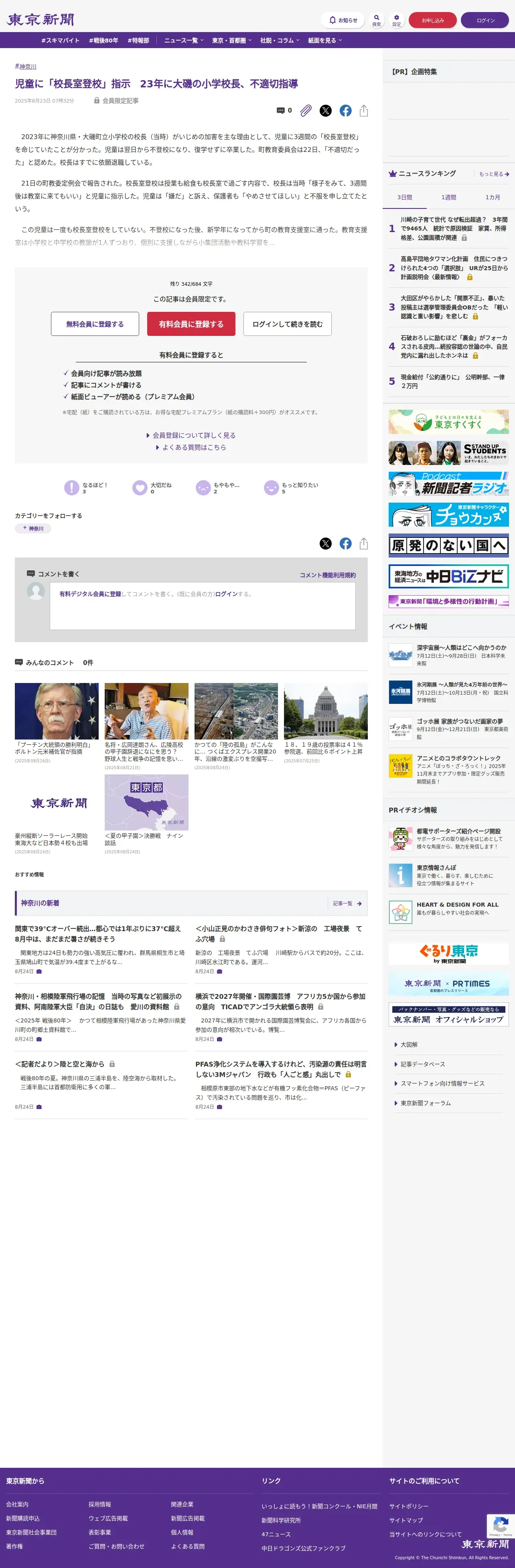Open footer 47ニュース link
The height and width of the screenshot is (1568, 515).
click(276, 1534)
